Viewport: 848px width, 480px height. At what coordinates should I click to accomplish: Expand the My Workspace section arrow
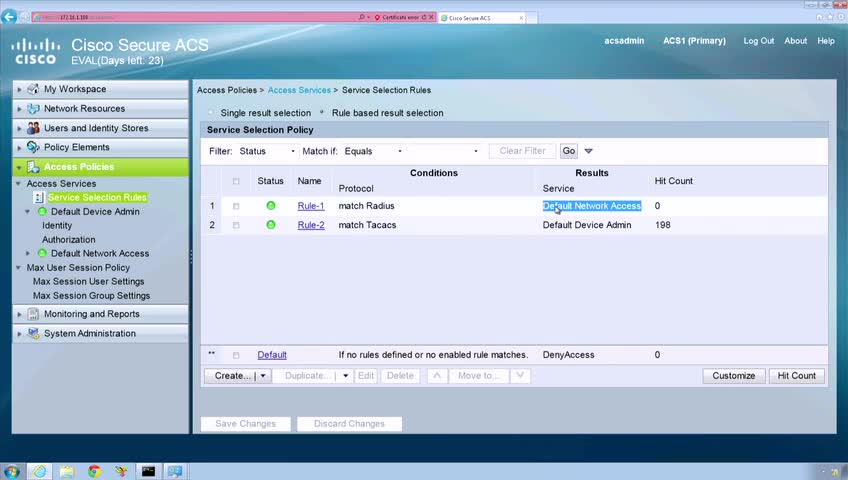[x=19, y=89]
